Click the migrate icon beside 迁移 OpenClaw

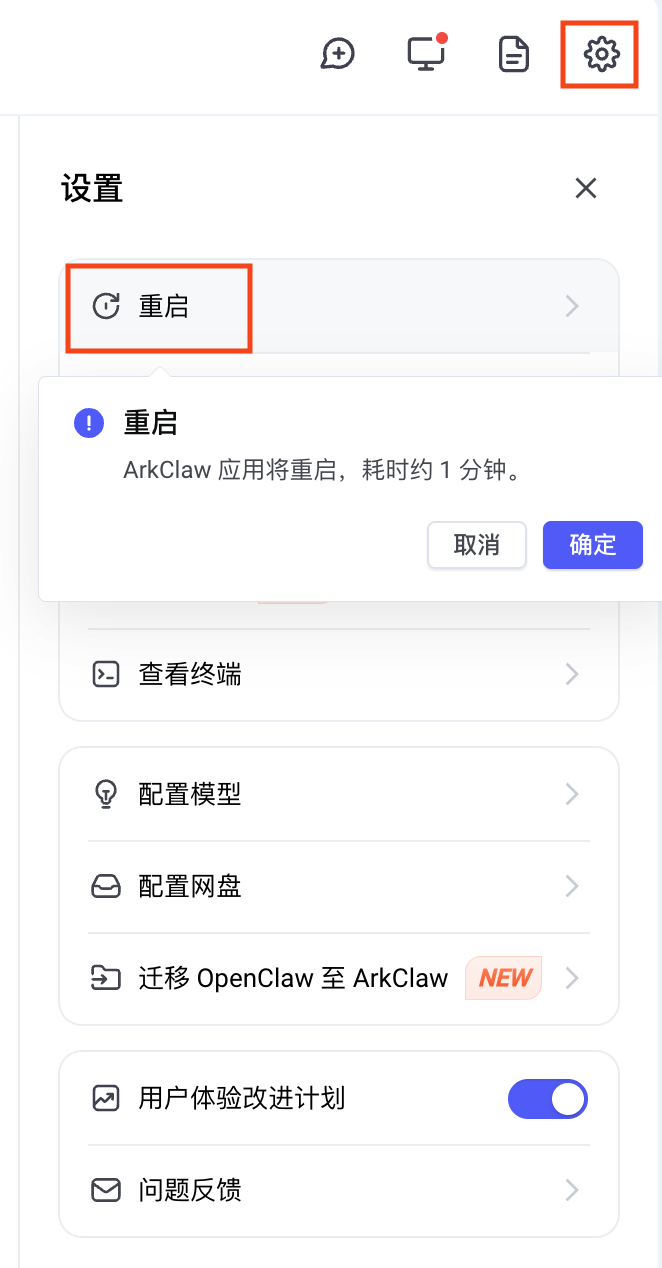coord(106,978)
